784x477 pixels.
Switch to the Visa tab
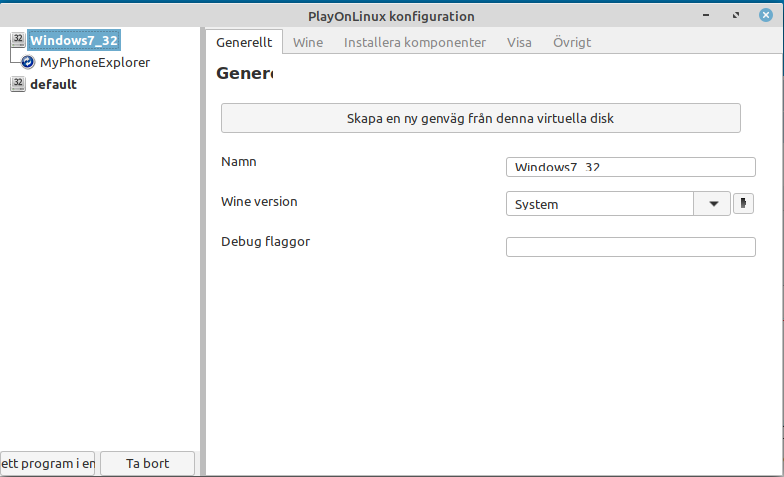click(x=519, y=42)
